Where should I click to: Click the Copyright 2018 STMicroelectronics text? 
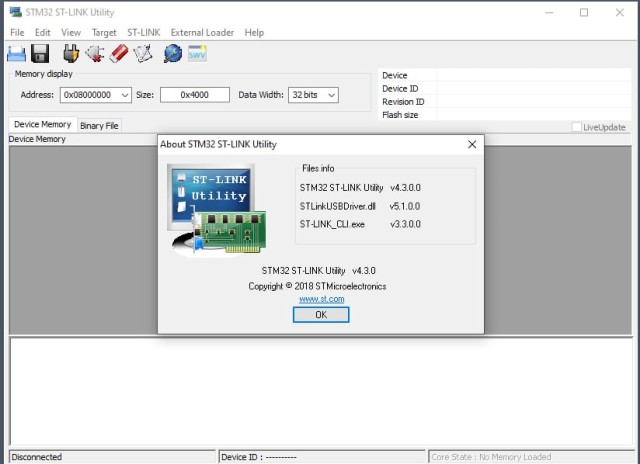[317, 286]
